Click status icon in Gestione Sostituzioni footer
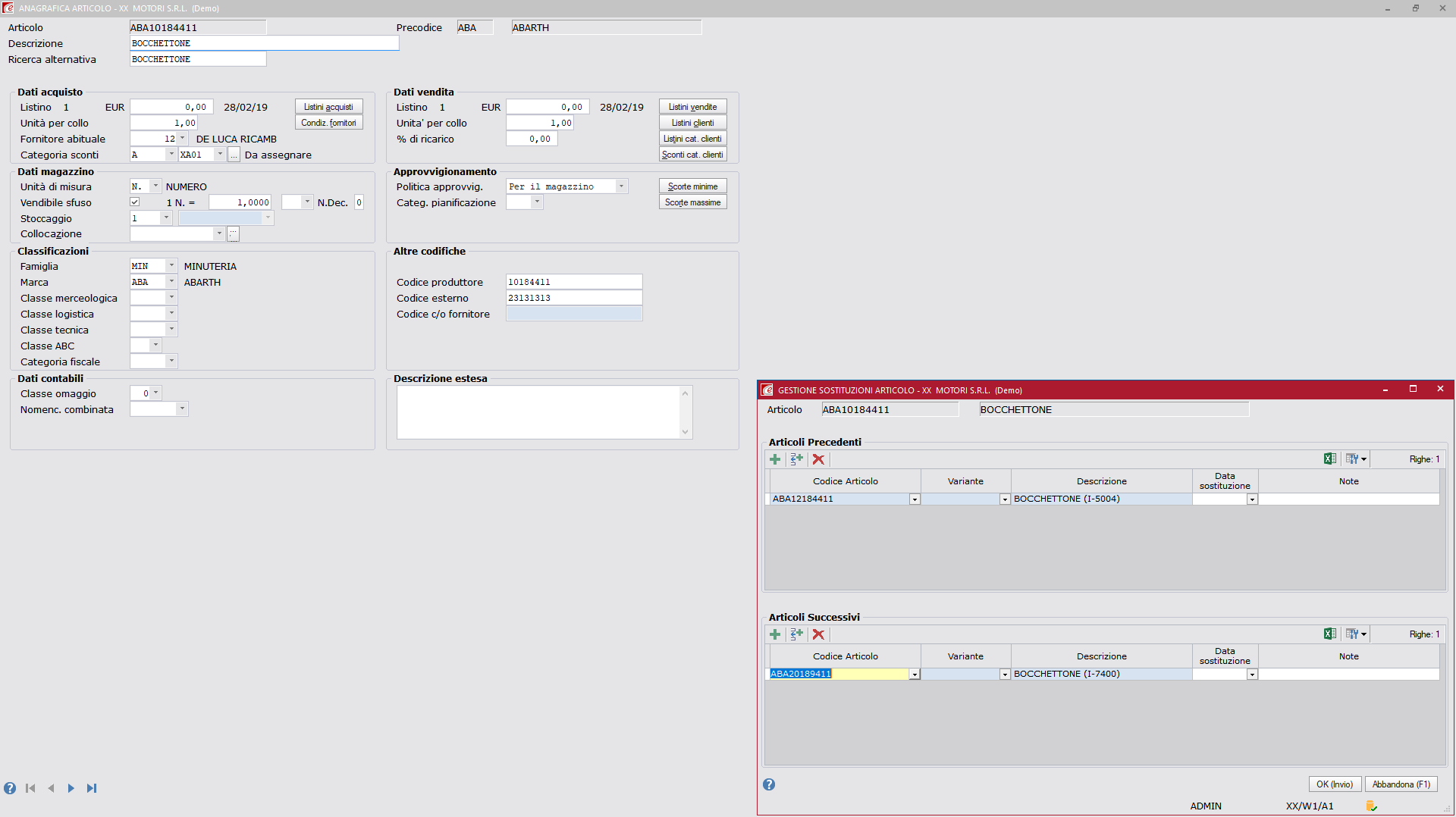The height and width of the screenshot is (817, 1456). pyautogui.click(x=1371, y=806)
